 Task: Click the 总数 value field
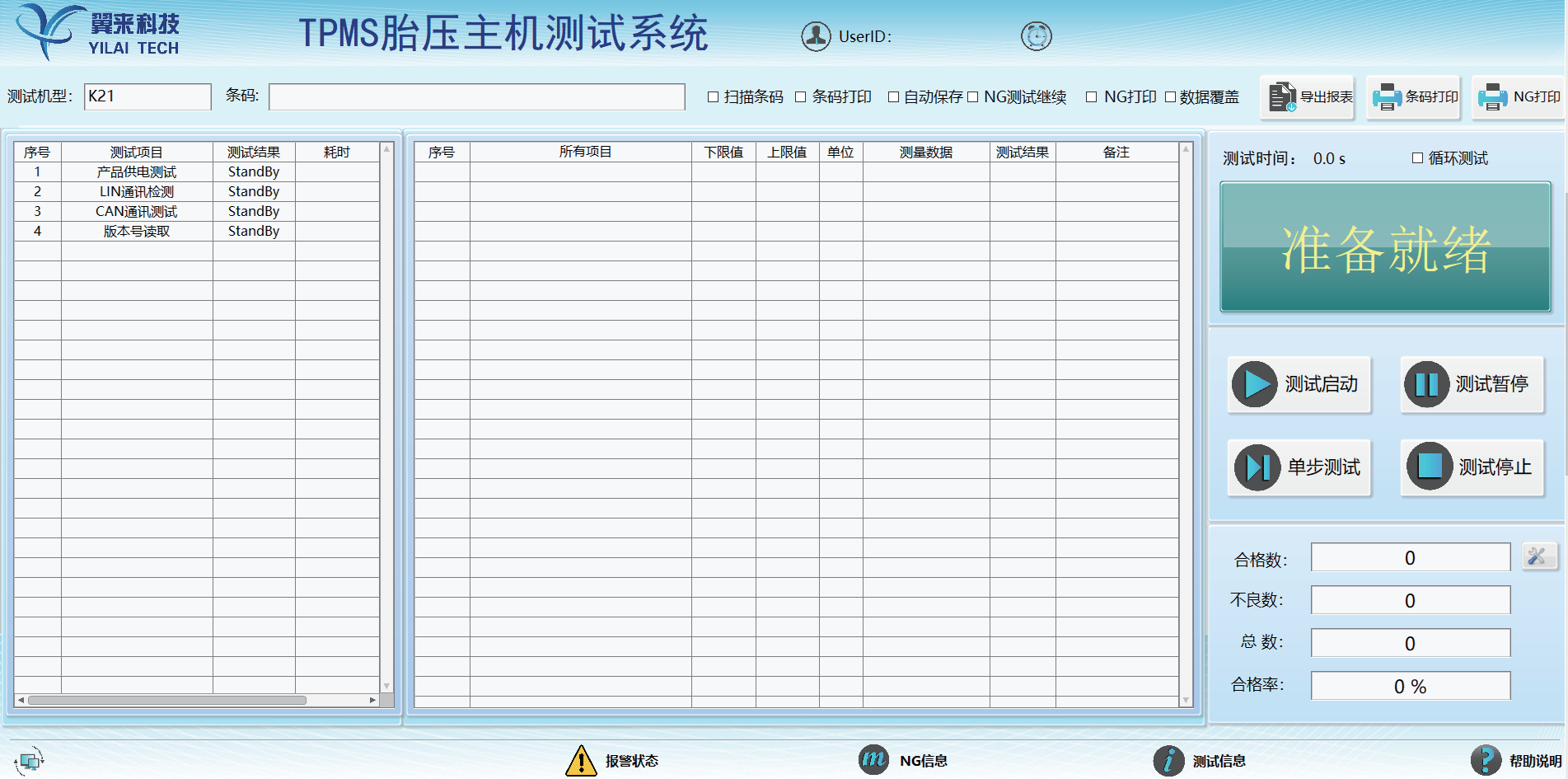coord(1411,643)
